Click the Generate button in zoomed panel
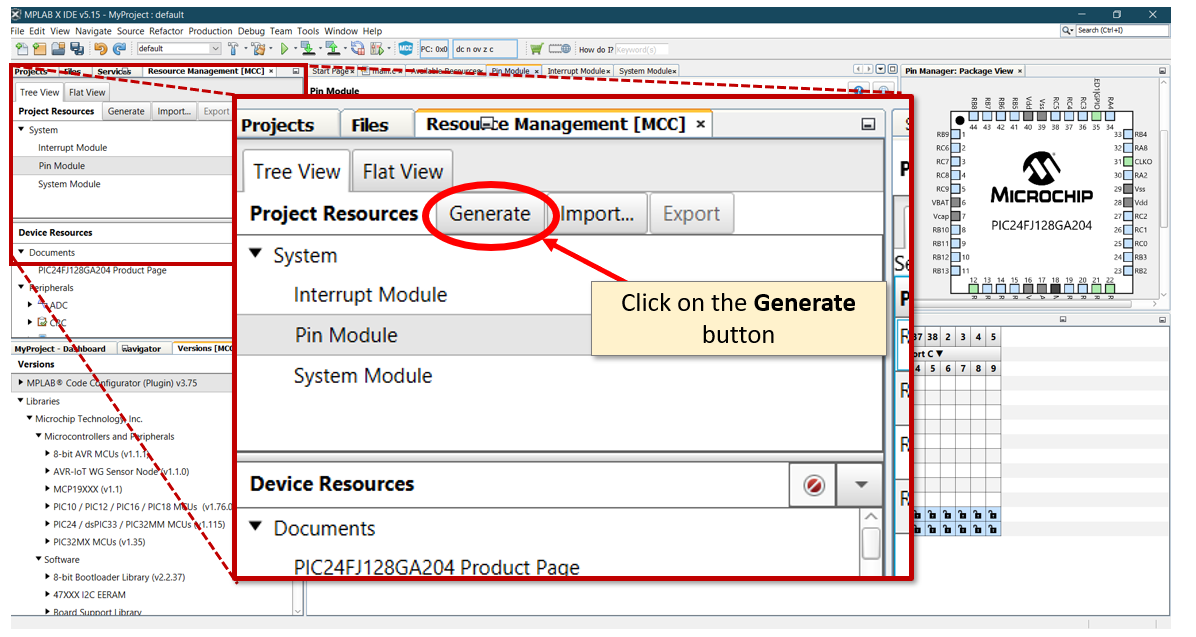This screenshot has height=637, width=1196. pyautogui.click(x=489, y=214)
